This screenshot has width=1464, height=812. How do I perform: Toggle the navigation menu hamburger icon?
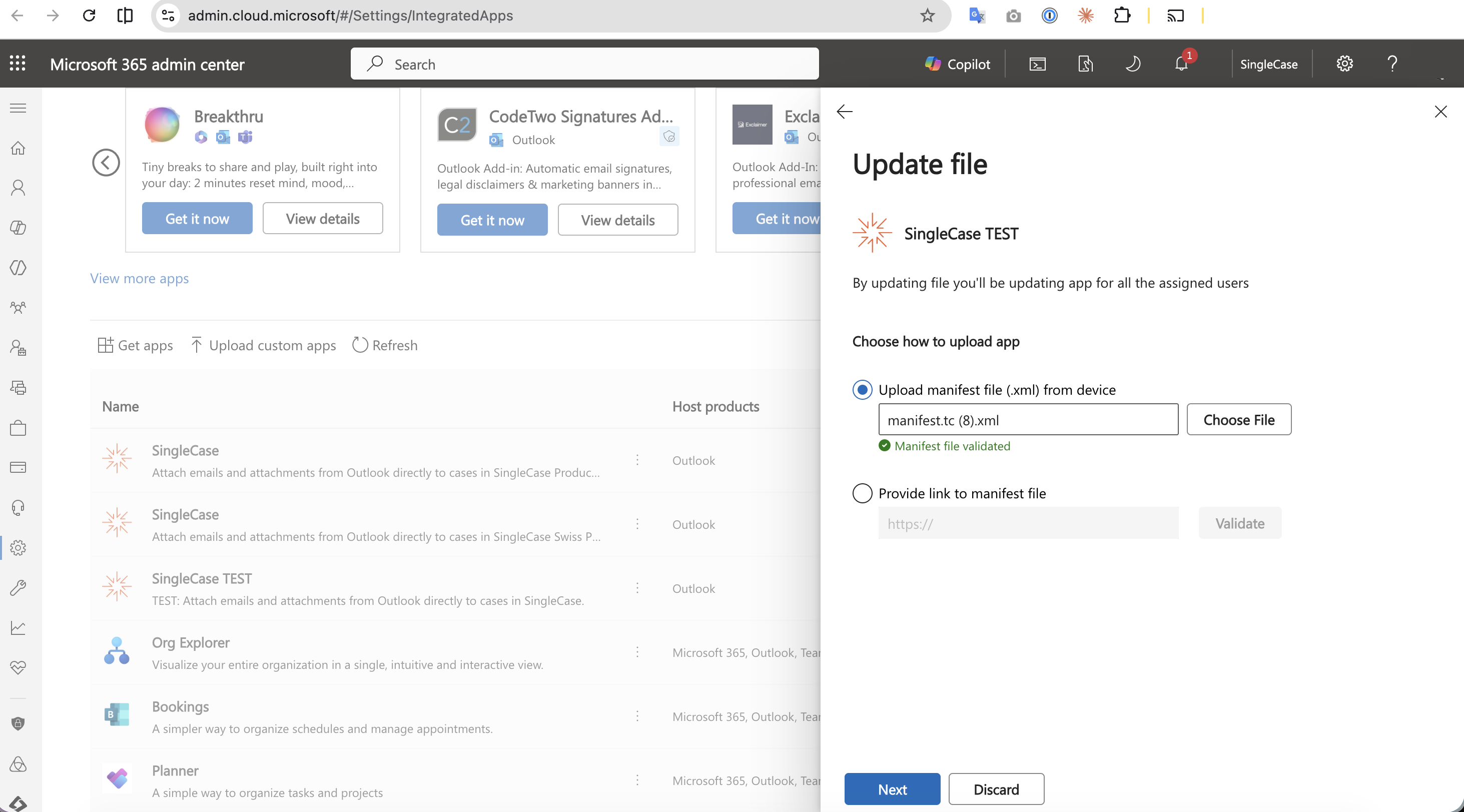[x=18, y=108]
